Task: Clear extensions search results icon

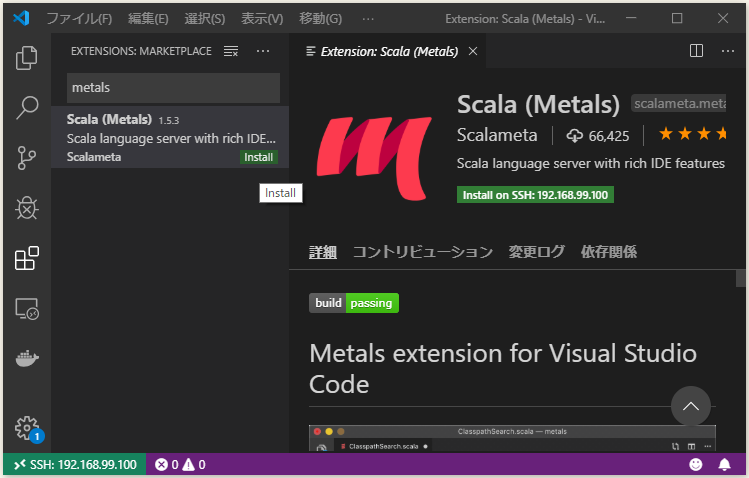Action: [x=231, y=51]
